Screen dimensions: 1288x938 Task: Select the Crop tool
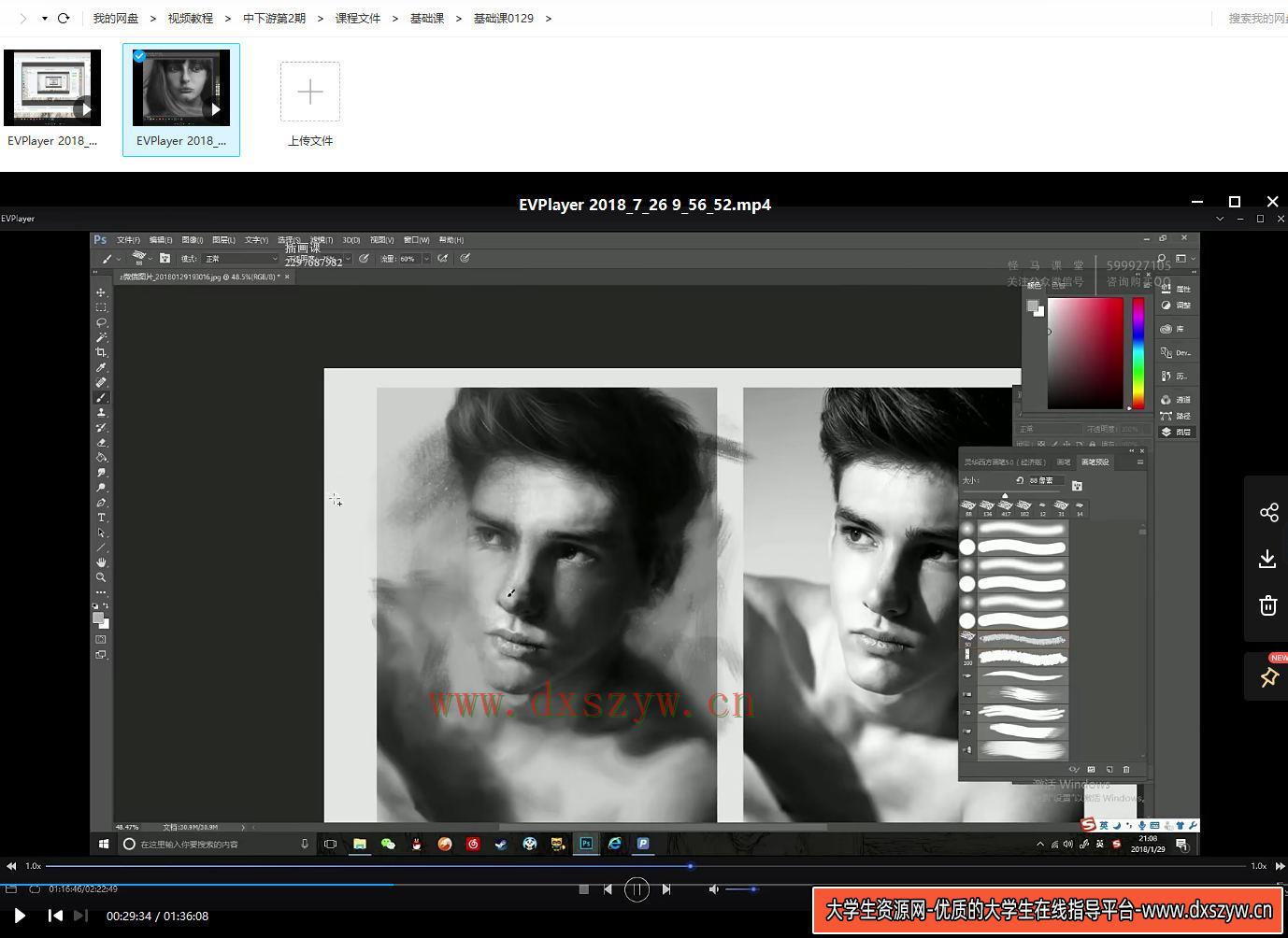point(101,352)
